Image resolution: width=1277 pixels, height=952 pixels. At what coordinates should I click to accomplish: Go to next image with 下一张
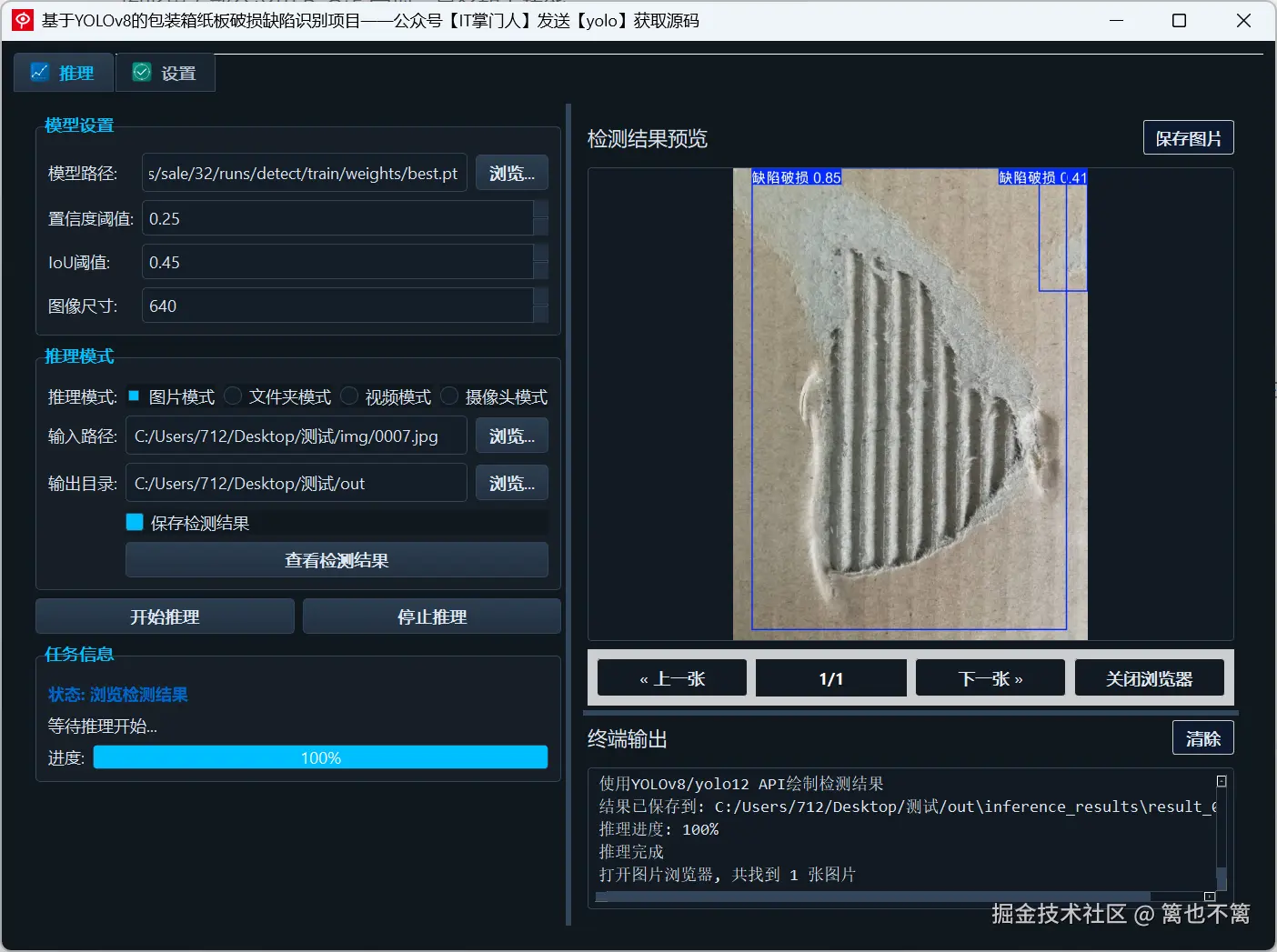[990, 678]
